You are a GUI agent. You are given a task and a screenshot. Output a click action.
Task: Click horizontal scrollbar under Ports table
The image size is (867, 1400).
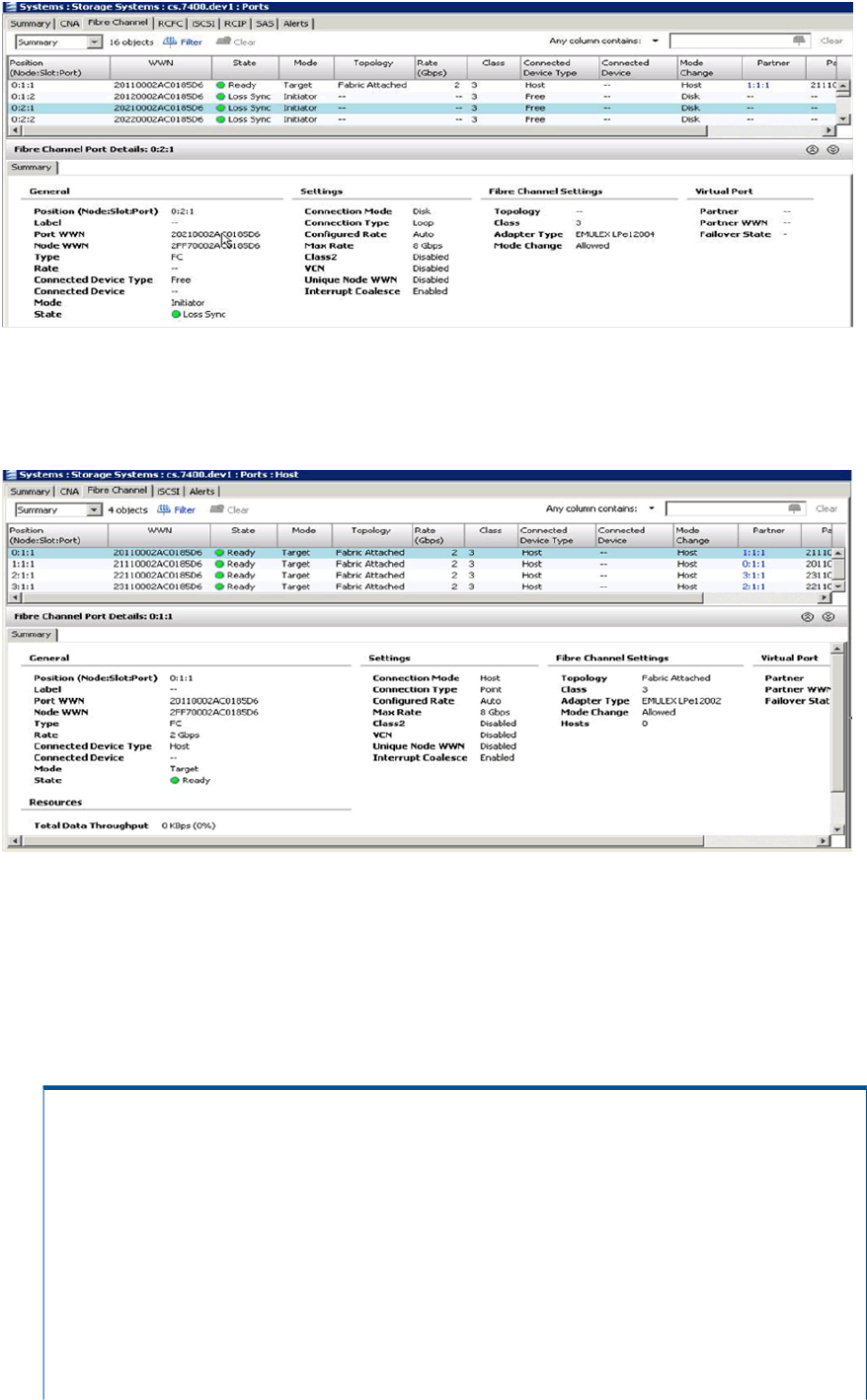pyautogui.click(x=395, y=130)
